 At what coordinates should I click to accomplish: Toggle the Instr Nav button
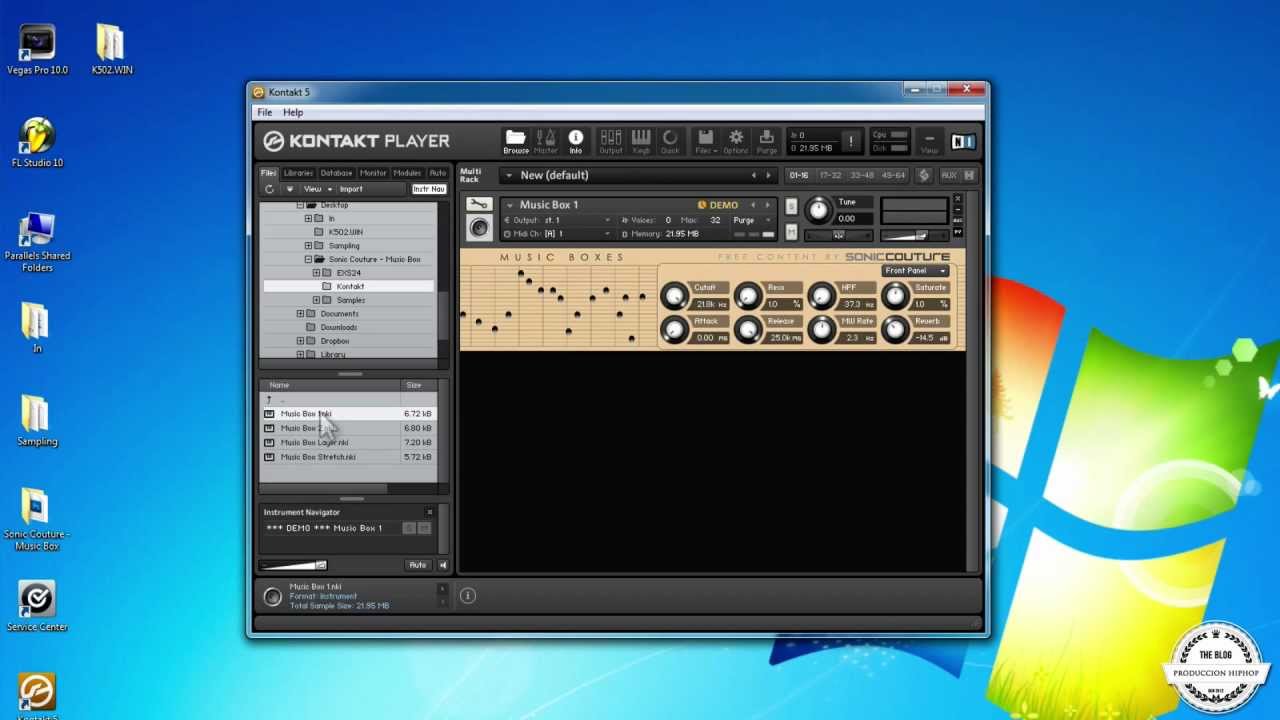pos(429,189)
